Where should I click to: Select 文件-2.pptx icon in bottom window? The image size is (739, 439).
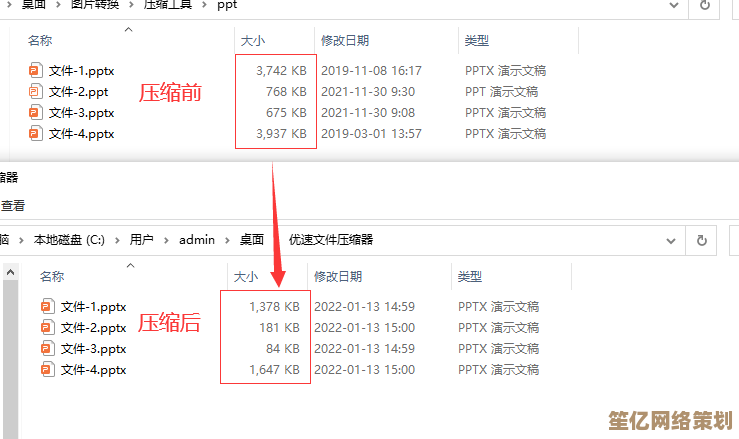[47, 328]
